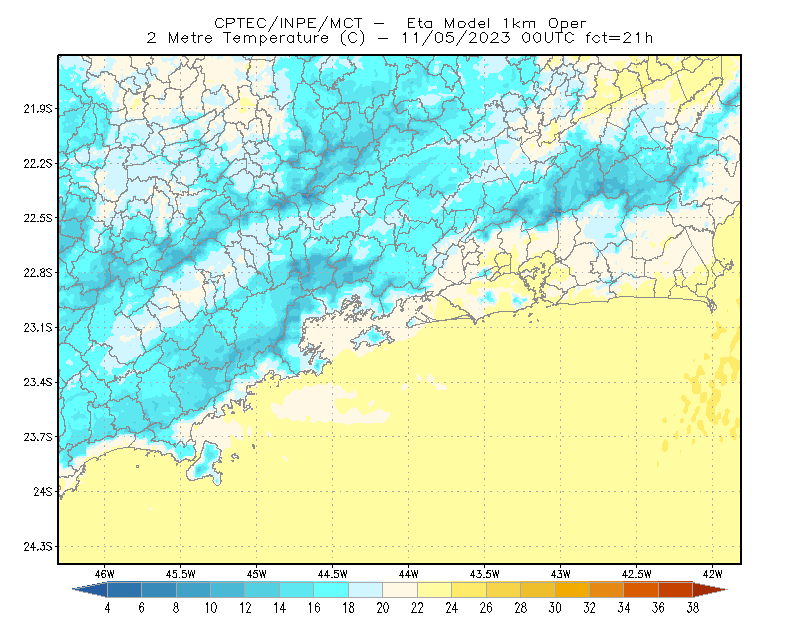Select the 26–28 degree colorbar swatch
Image resolution: width=800 pixels, height=618 pixels.
coord(503,590)
